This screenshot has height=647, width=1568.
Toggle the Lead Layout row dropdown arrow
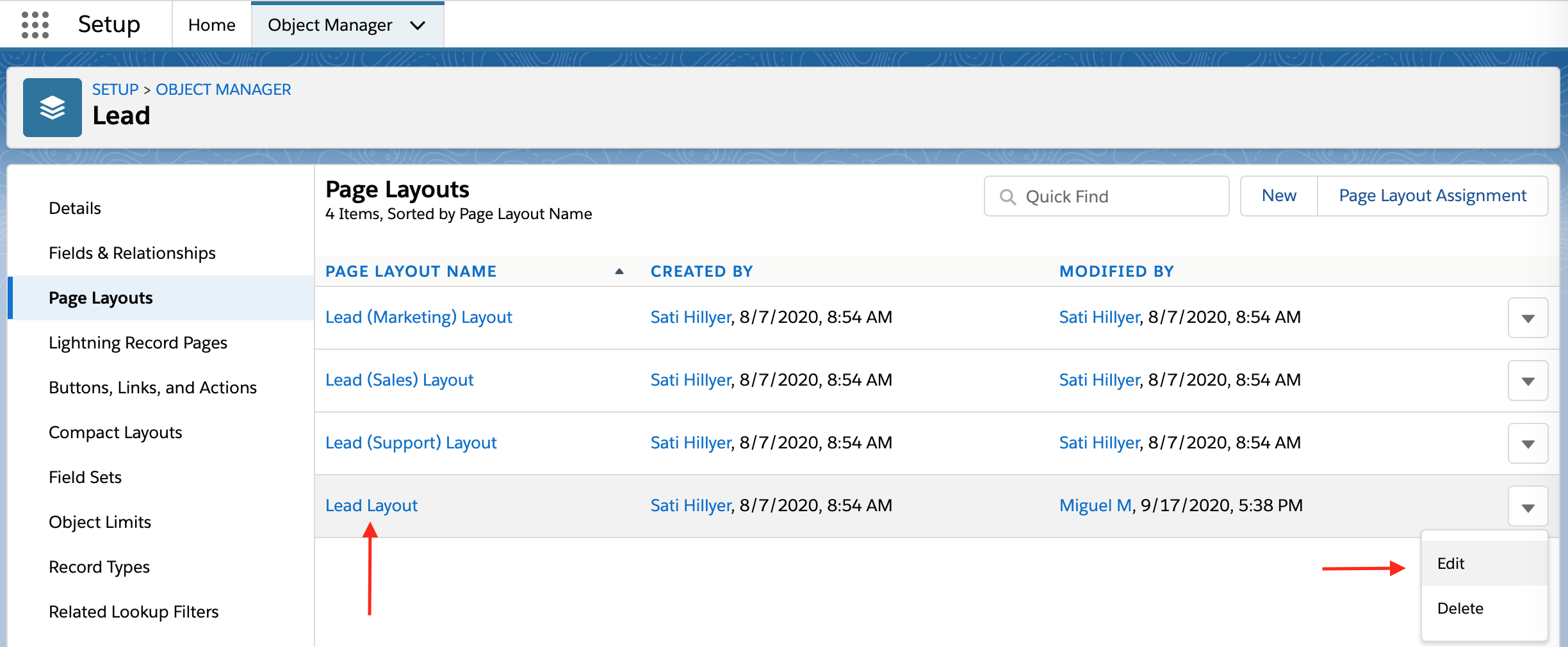point(1528,506)
